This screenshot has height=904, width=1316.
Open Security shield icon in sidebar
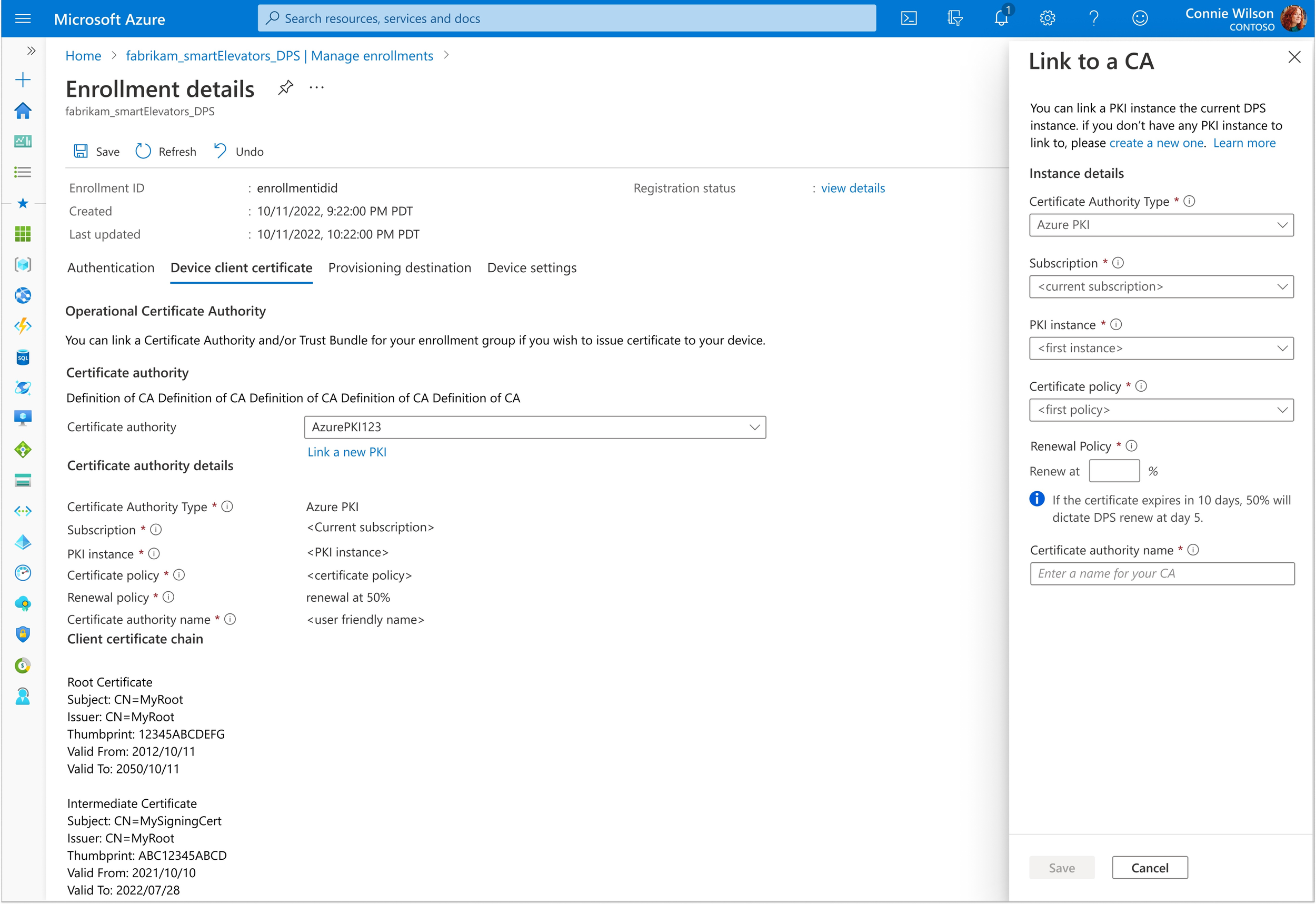(23, 634)
